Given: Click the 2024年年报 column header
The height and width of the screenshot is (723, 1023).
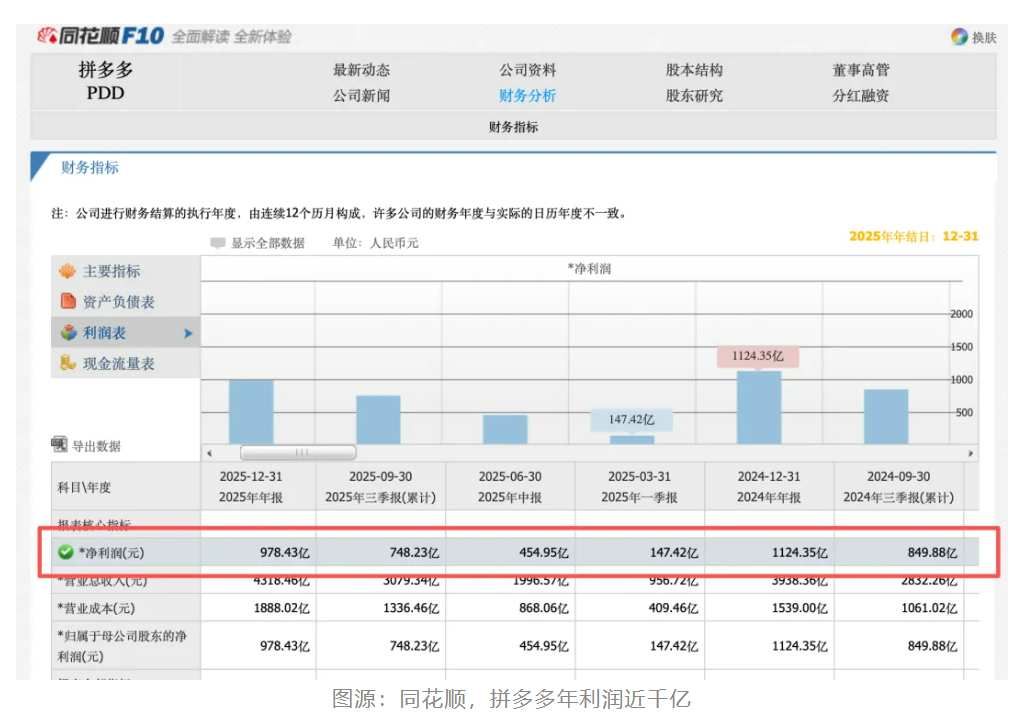Looking at the screenshot, I should click(769, 487).
